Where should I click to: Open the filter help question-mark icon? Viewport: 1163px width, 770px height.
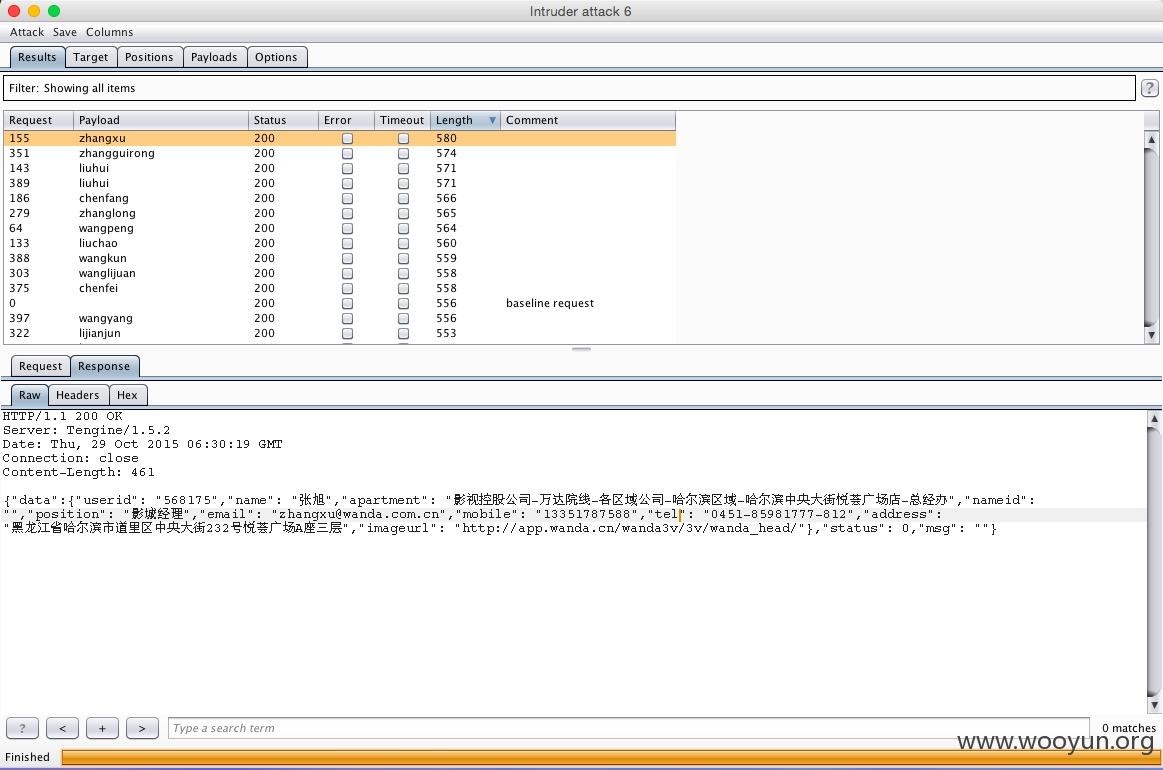tap(1149, 88)
